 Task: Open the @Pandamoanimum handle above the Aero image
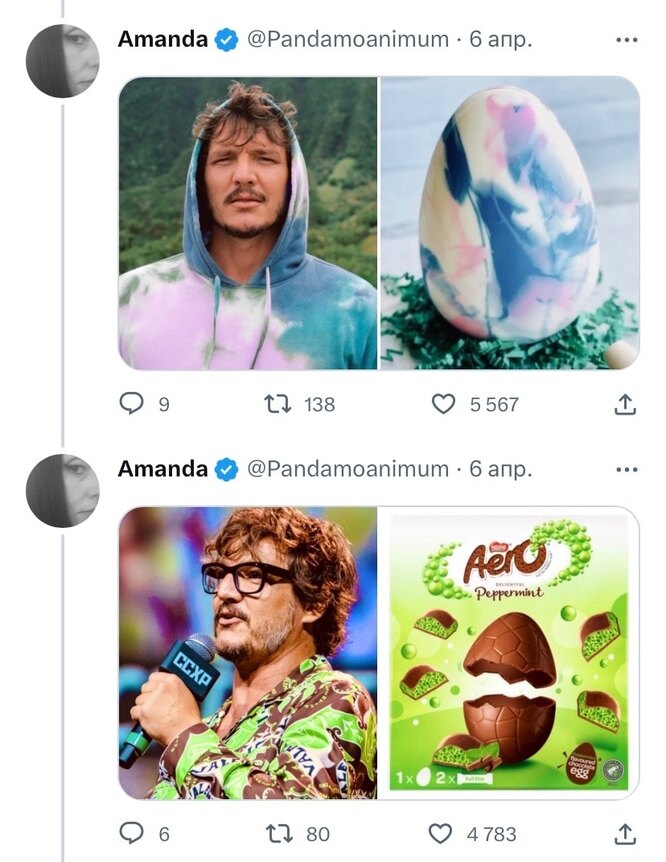point(347,469)
